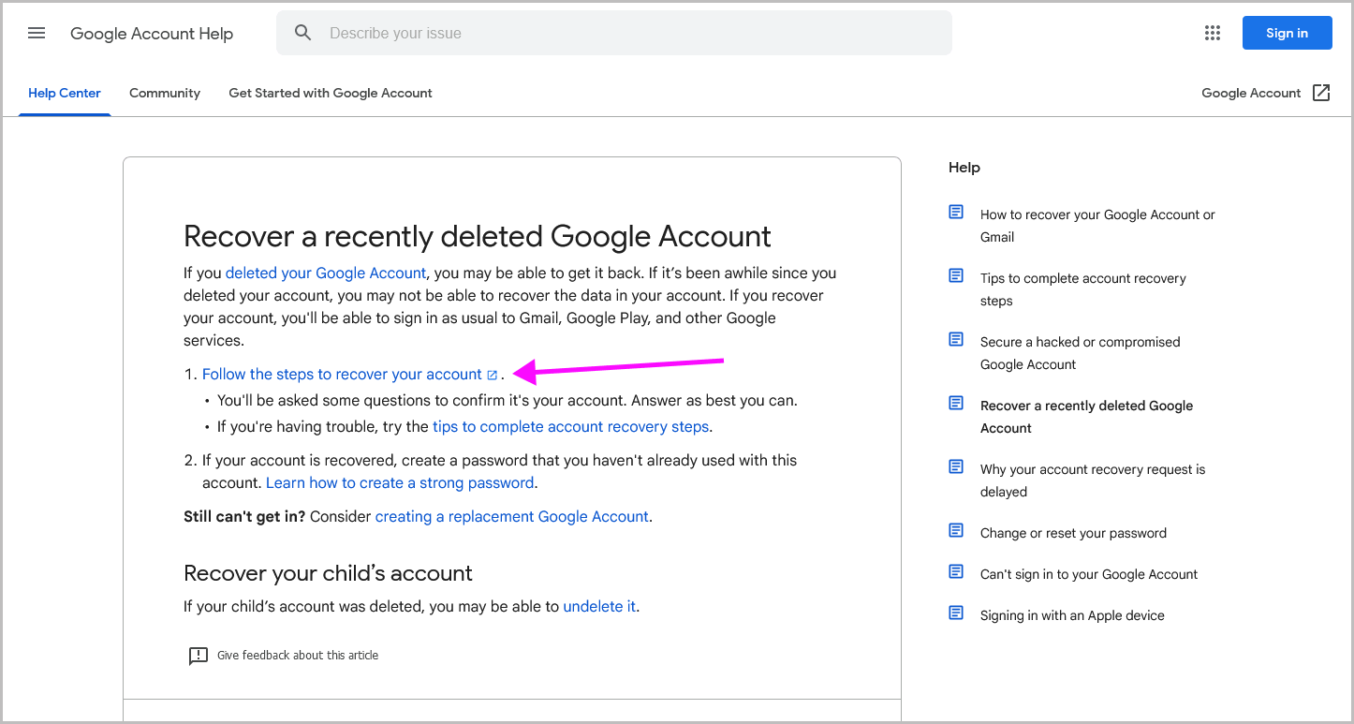Click article icon beside Recover recently deleted account

pyautogui.click(x=956, y=404)
